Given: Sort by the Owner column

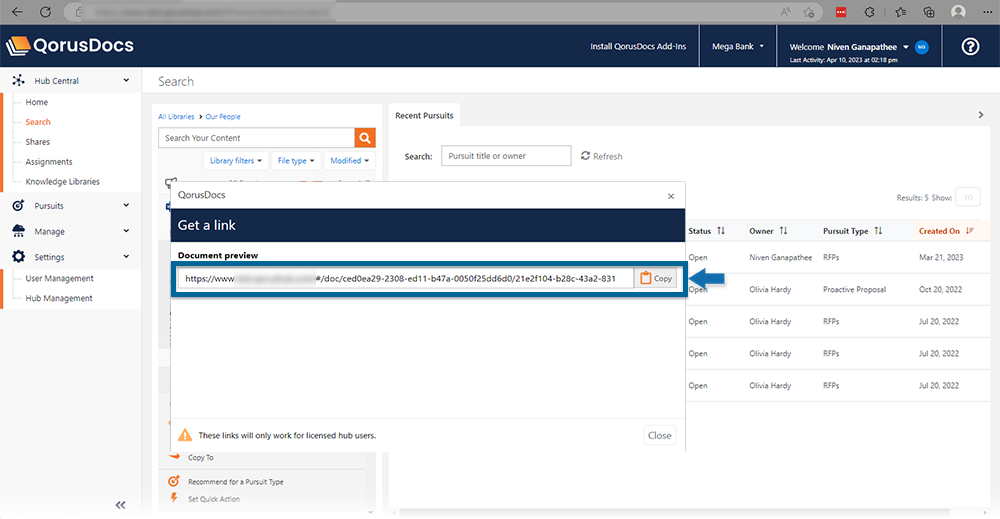Looking at the screenshot, I should tap(768, 231).
